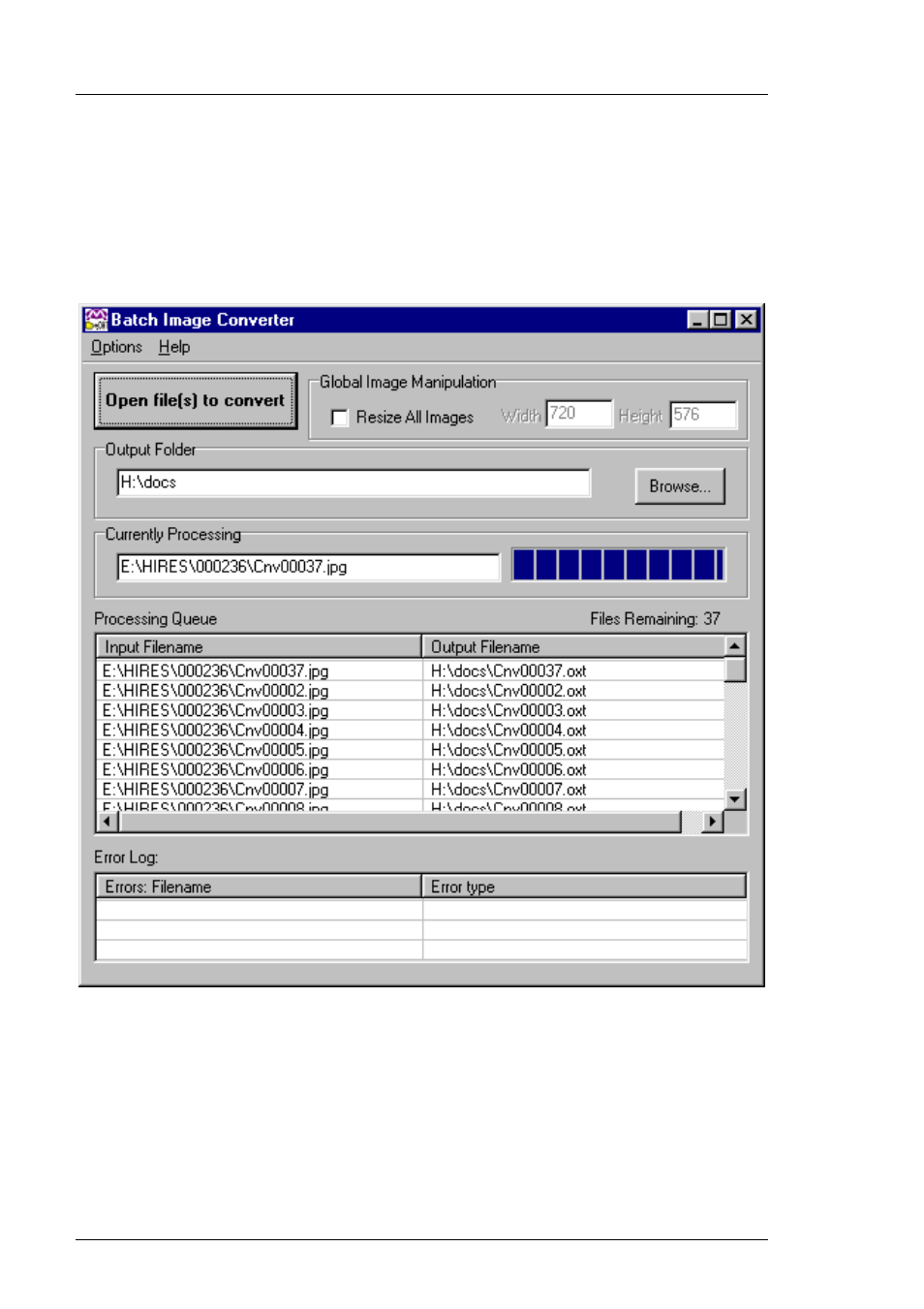
Task: Click the Batch Image Converter title bar icon
Action: point(95,320)
